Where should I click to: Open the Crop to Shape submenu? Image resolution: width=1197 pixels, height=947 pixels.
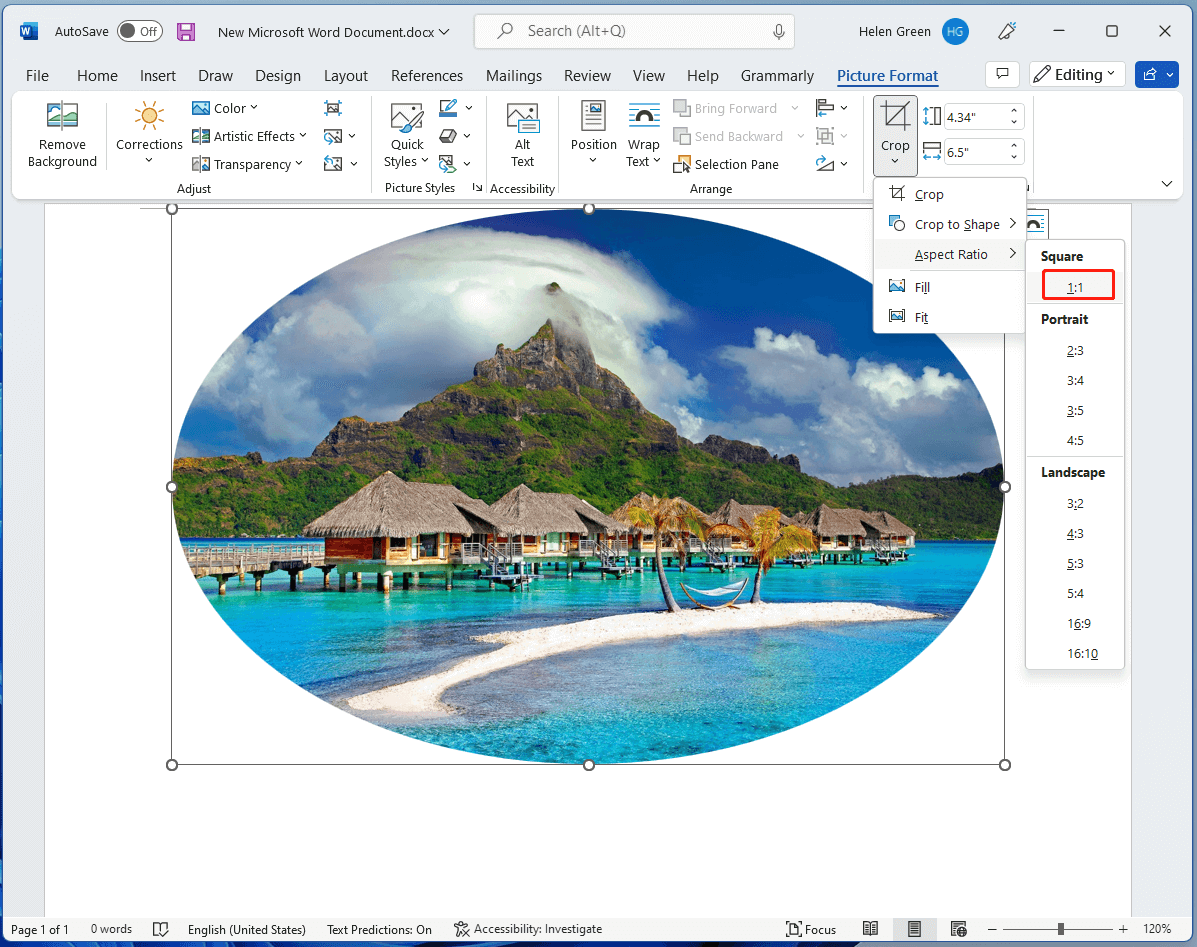click(958, 224)
